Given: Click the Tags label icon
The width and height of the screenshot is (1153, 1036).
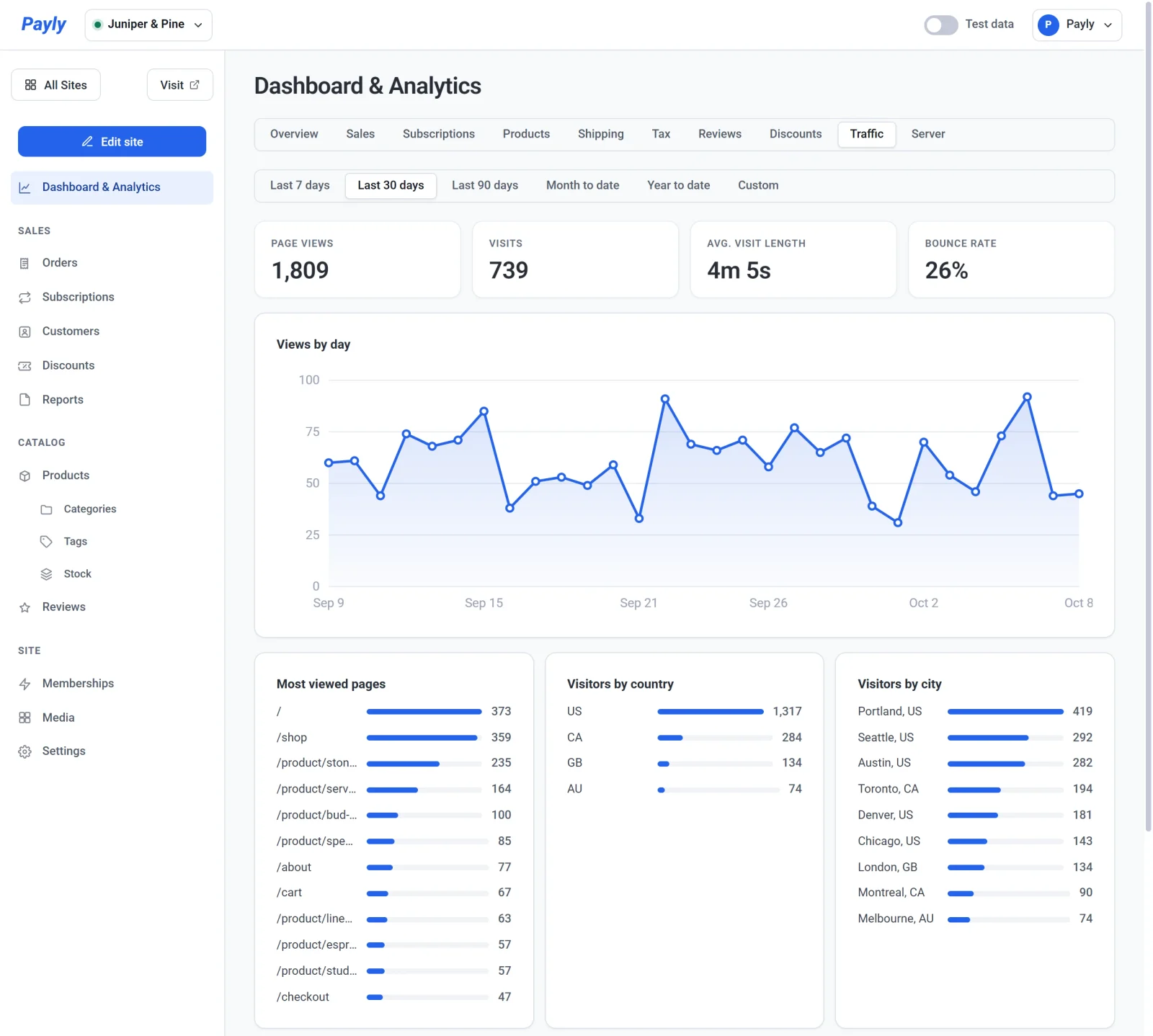Looking at the screenshot, I should (46, 542).
